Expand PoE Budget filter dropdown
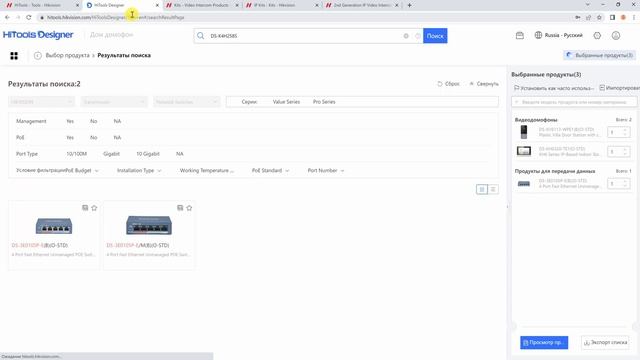Image resolution: width=640 pixels, height=360 pixels. pyautogui.click(x=82, y=171)
